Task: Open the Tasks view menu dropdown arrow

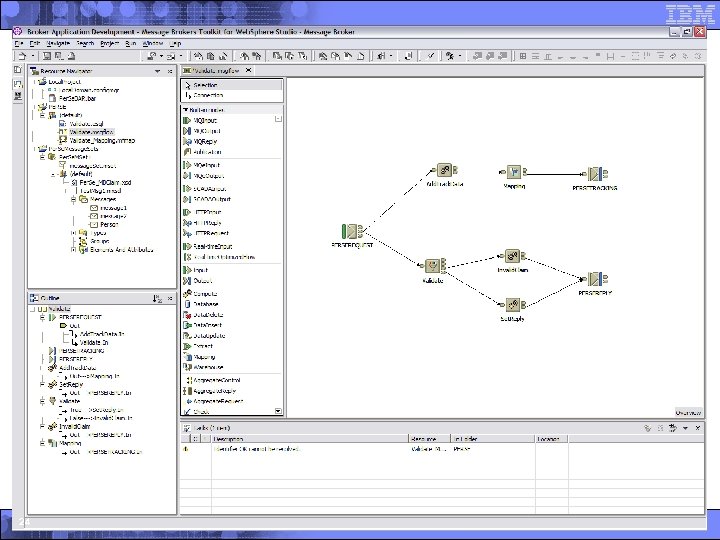Action: 685,428
